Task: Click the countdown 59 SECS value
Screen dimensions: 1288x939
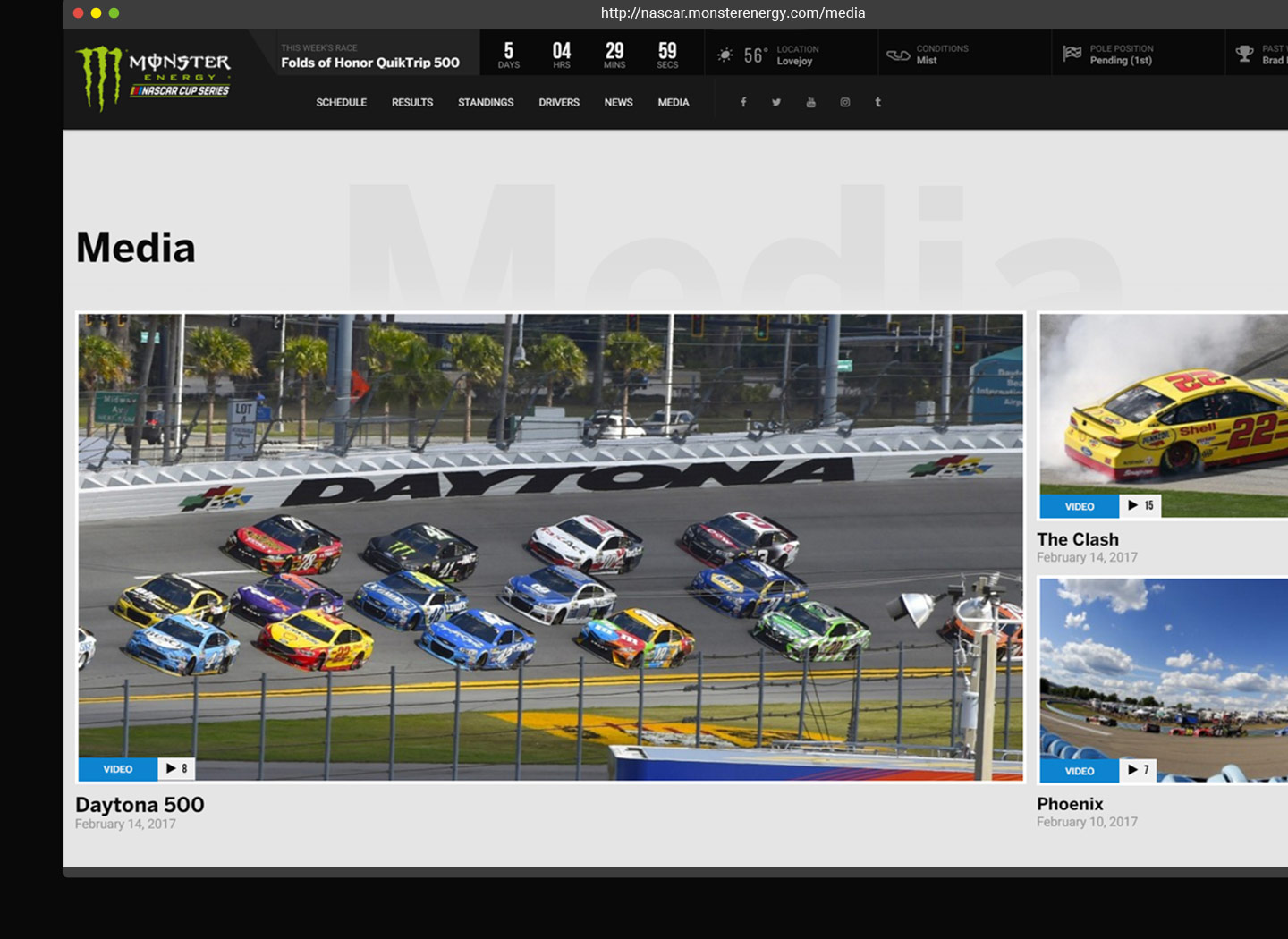Action: pyautogui.click(x=667, y=55)
